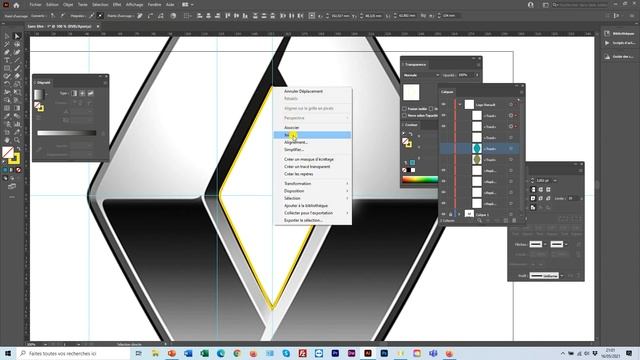Expand the Calque 1 layer
Viewport: 640px width, 360px height.
click(x=459, y=214)
